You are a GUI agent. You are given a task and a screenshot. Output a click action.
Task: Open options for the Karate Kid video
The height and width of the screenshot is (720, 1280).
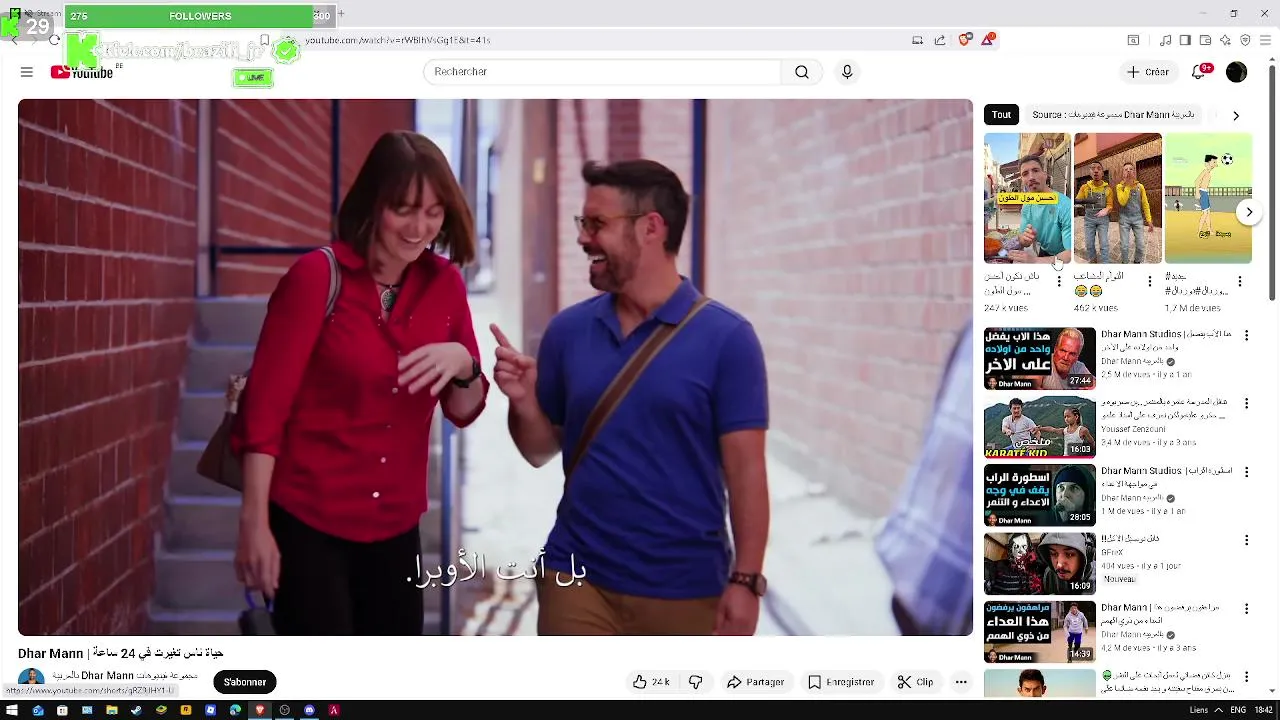[1246, 404]
